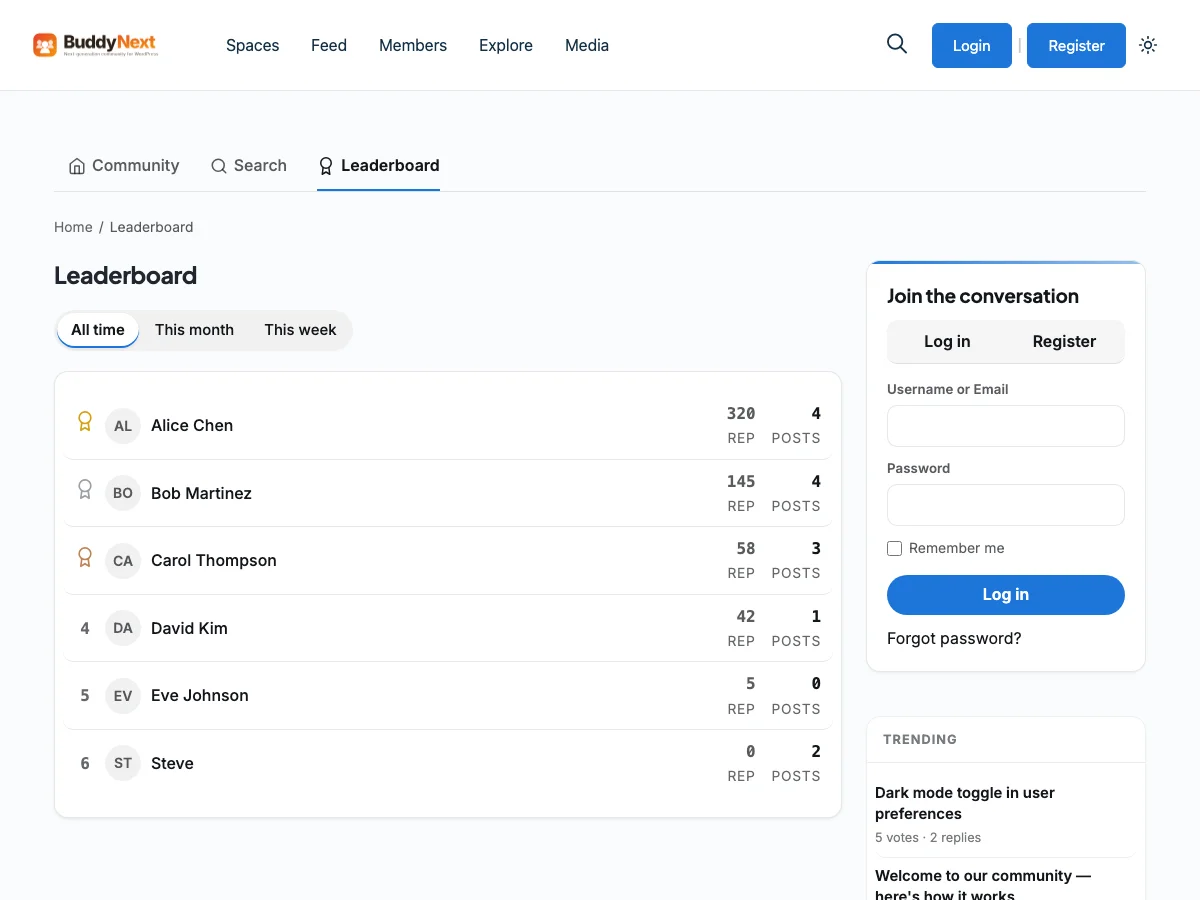Viewport: 1200px width, 900px height.
Task: Click rank number 6 beside Steve
Action: pyautogui.click(x=85, y=763)
